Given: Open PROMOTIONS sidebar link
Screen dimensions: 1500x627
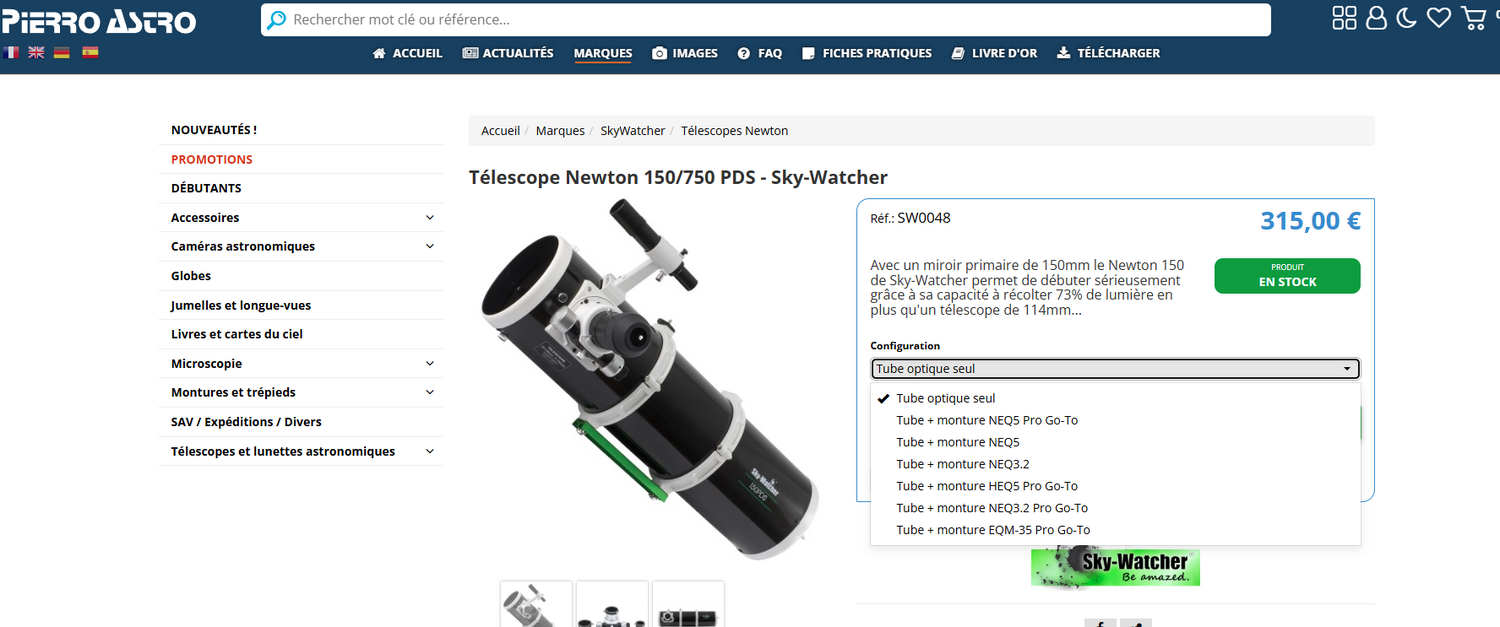Looking at the screenshot, I should pyautogui.click(x=212, y=159).
